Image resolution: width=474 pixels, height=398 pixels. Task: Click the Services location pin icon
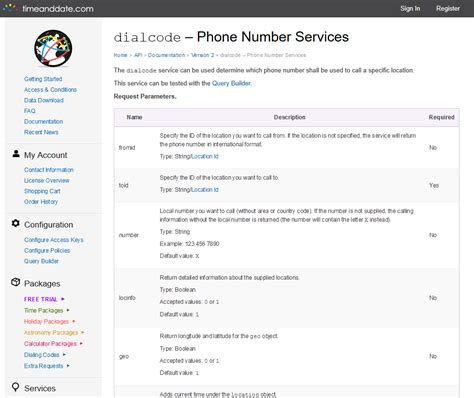15,387
